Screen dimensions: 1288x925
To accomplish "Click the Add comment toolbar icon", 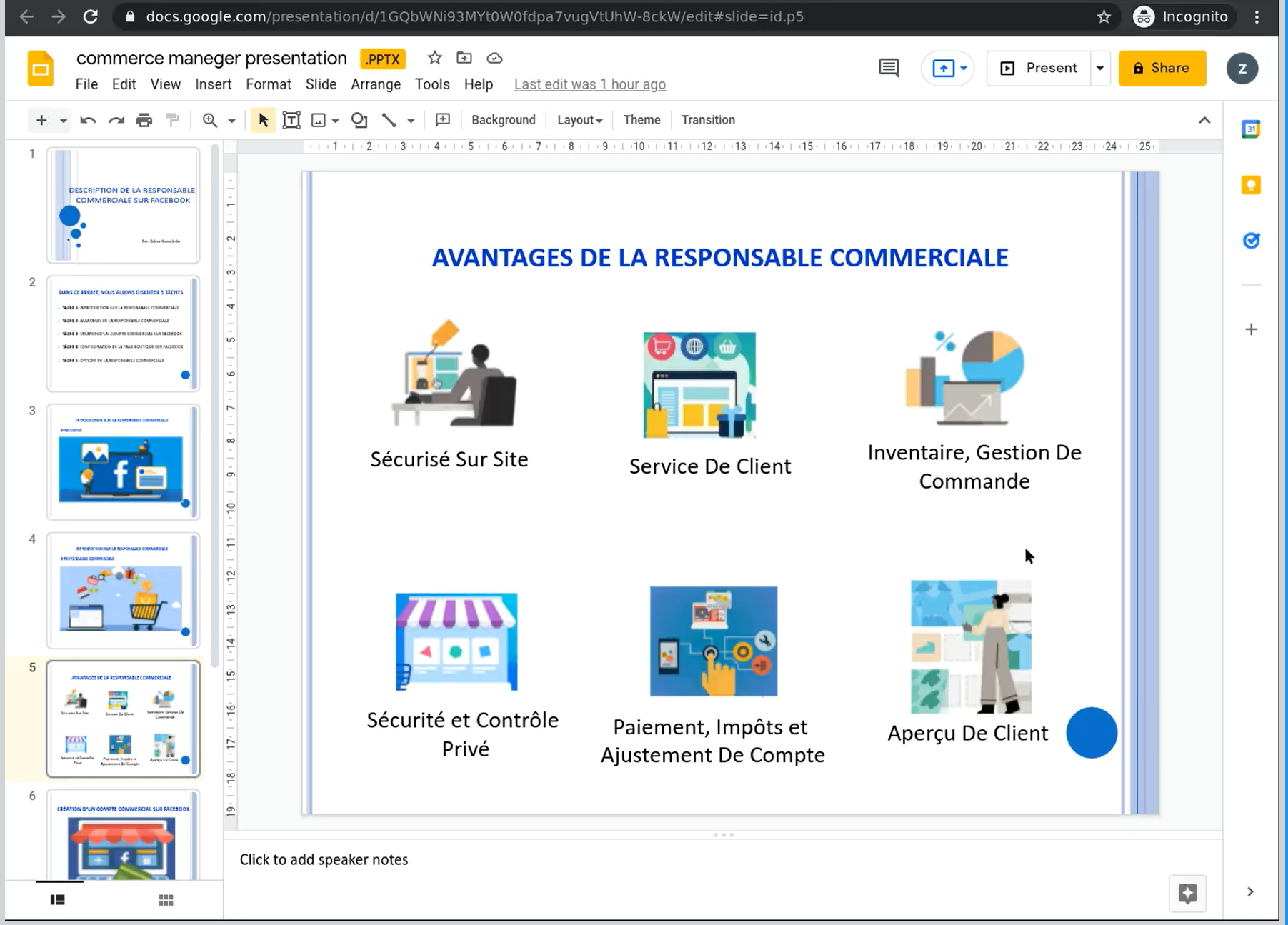I will [443, 120].
